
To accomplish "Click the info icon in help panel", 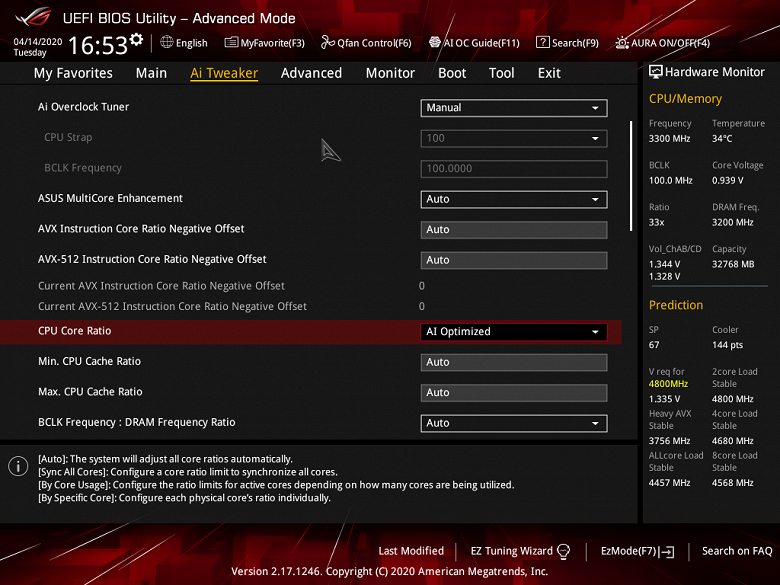I will [x=18, y=466].
